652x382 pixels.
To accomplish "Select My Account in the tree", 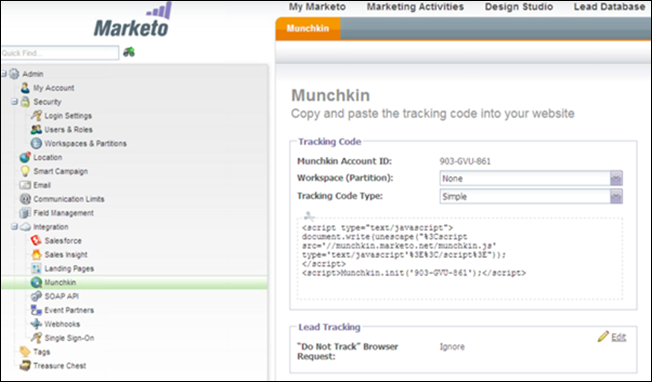I will [x=54, y=88].
